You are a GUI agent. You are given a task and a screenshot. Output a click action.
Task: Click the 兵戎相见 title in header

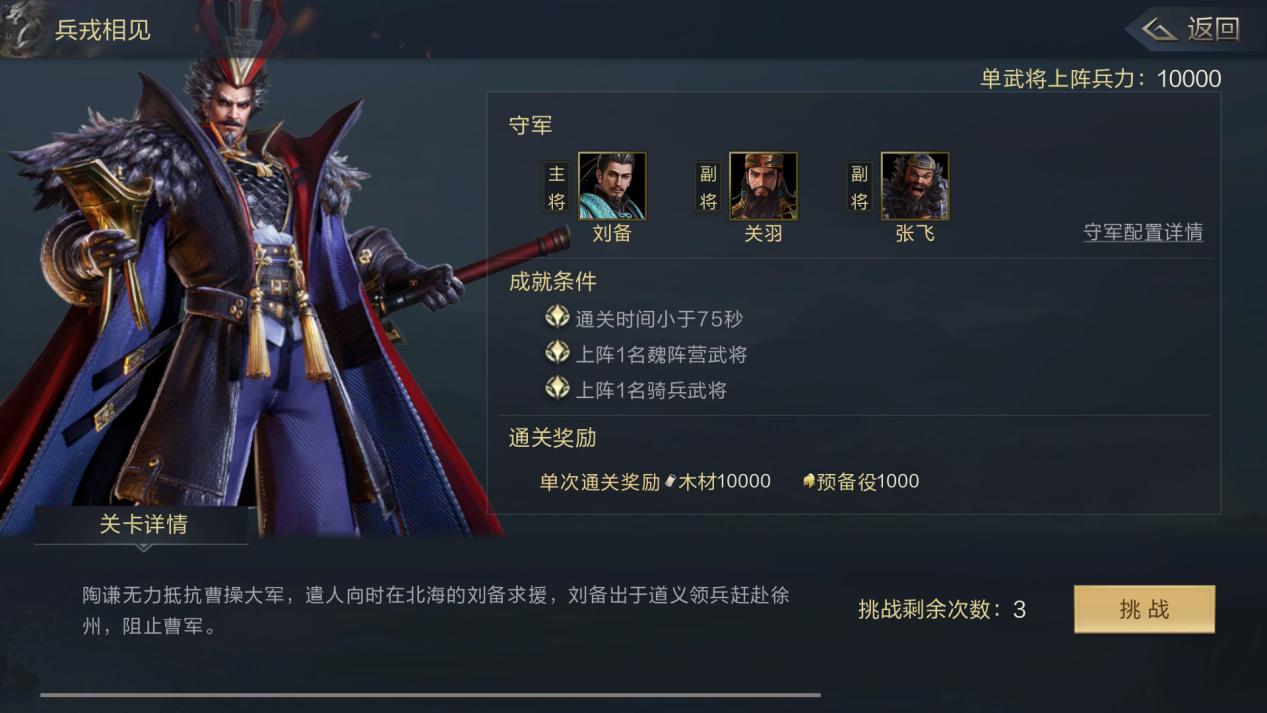tap(102, 30)
